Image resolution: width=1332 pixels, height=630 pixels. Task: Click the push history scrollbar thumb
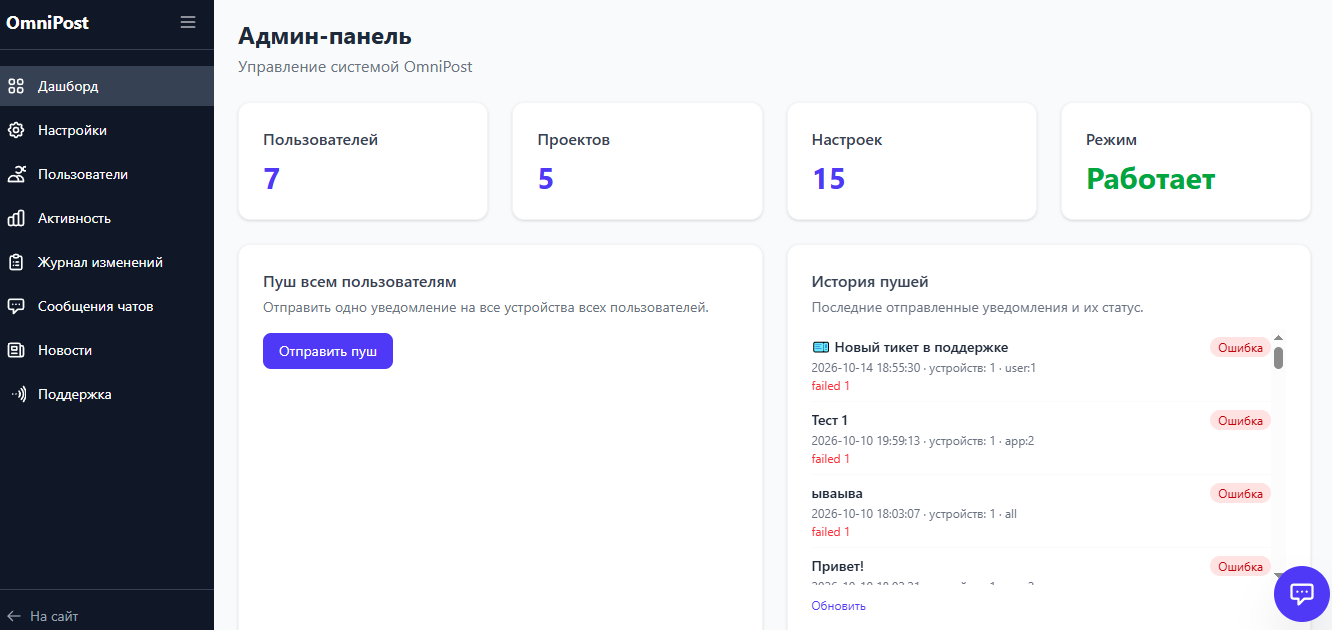1278,357
